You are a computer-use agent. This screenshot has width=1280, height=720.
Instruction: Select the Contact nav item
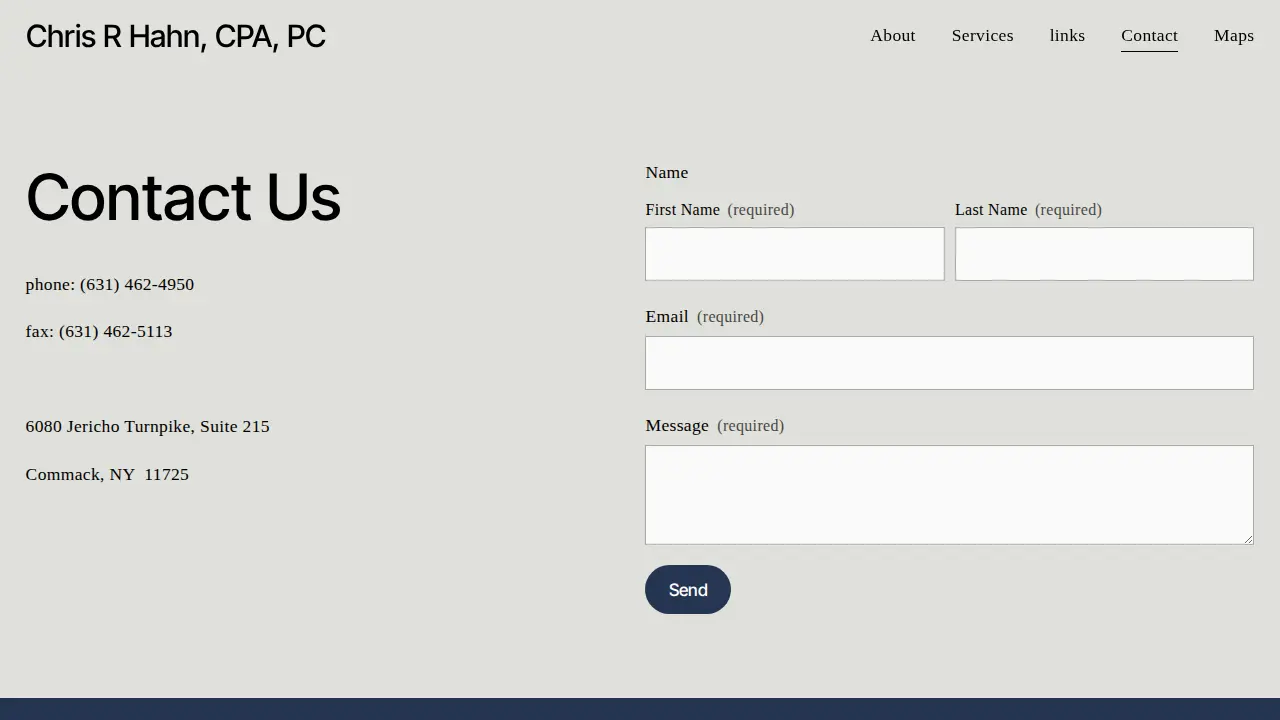point(1149,36)
